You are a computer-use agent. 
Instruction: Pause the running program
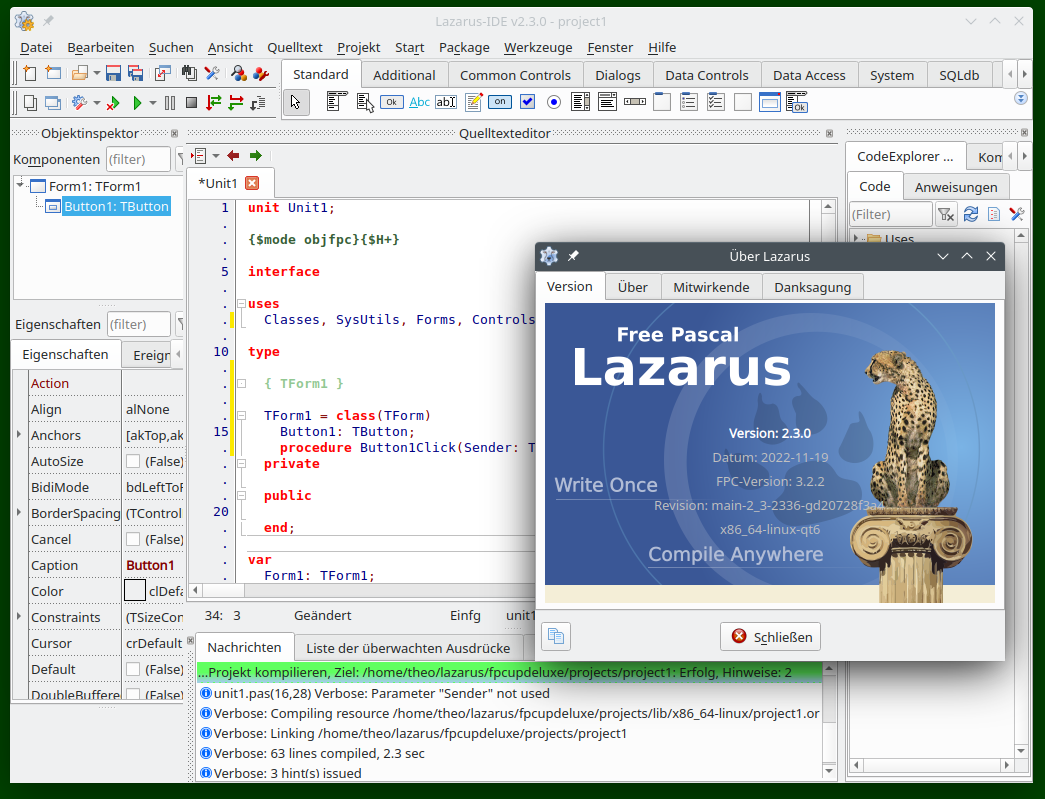(x=170, y=103)
